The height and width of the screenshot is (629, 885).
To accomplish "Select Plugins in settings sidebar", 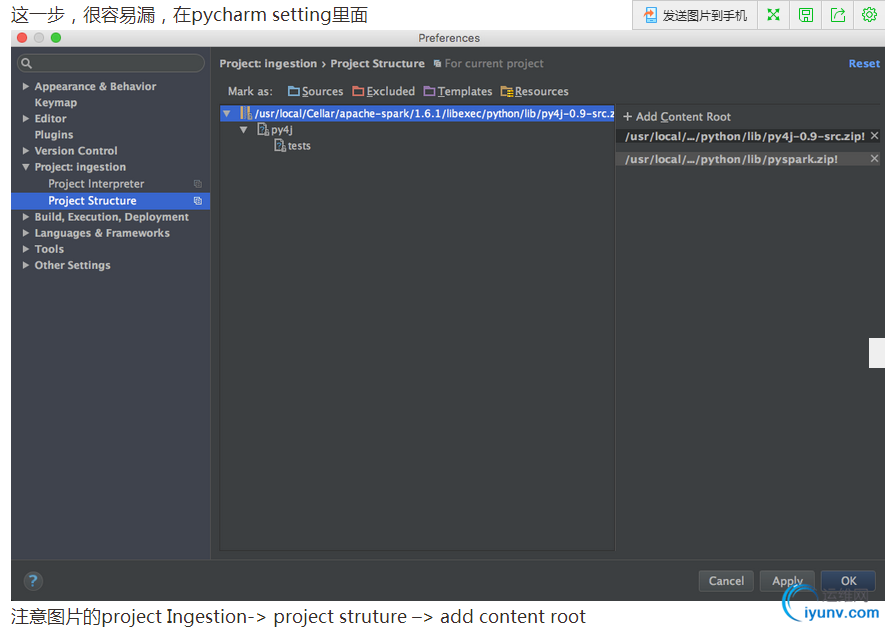I will (x=54, y=135).
